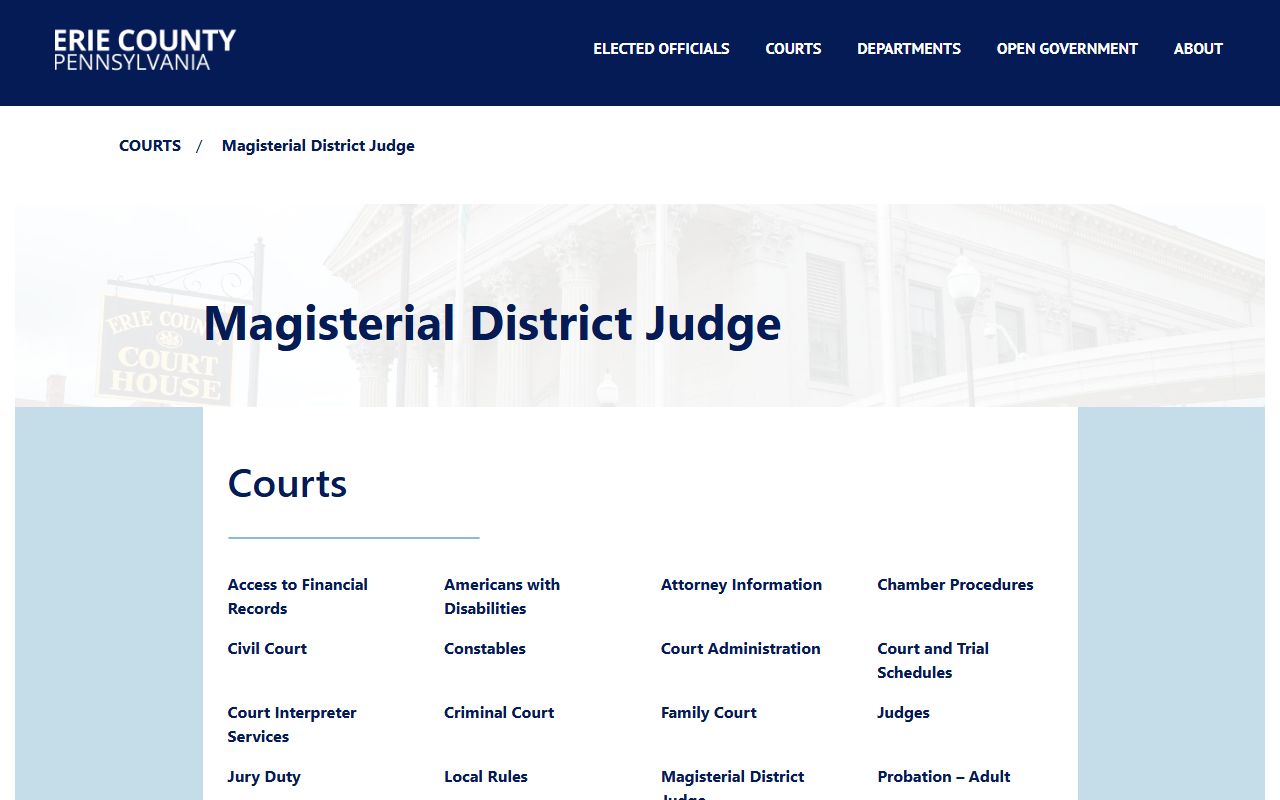Go to Civil Court page
The height and width of the screenshot is (800, 1280).
tap(267, 649)
